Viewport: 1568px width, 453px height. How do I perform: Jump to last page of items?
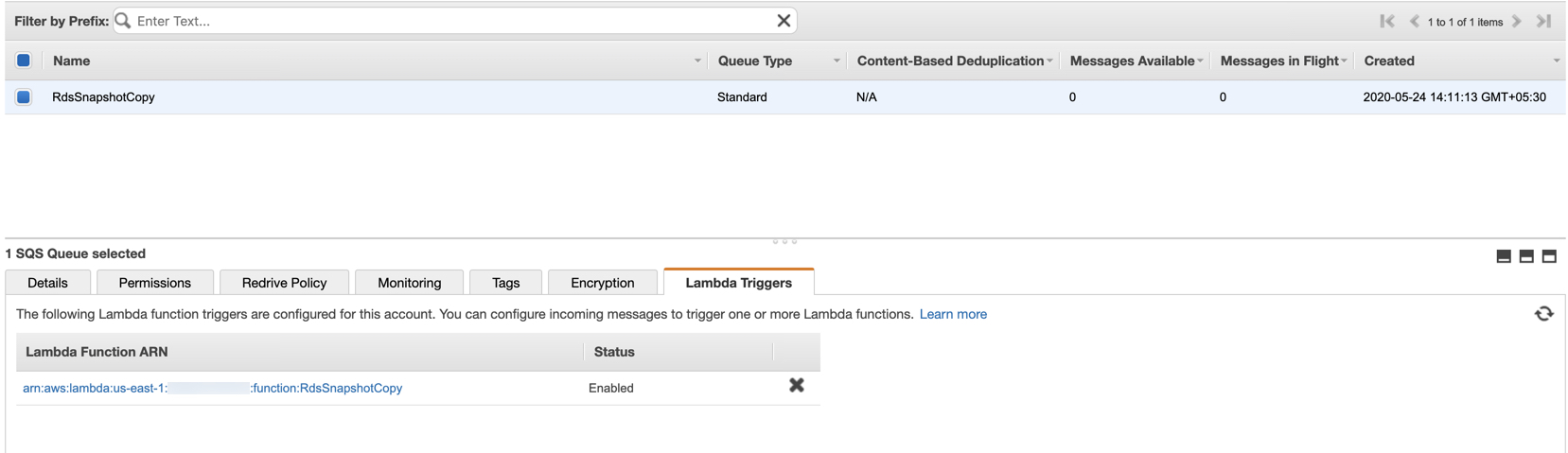click(x=1543, y=21)
